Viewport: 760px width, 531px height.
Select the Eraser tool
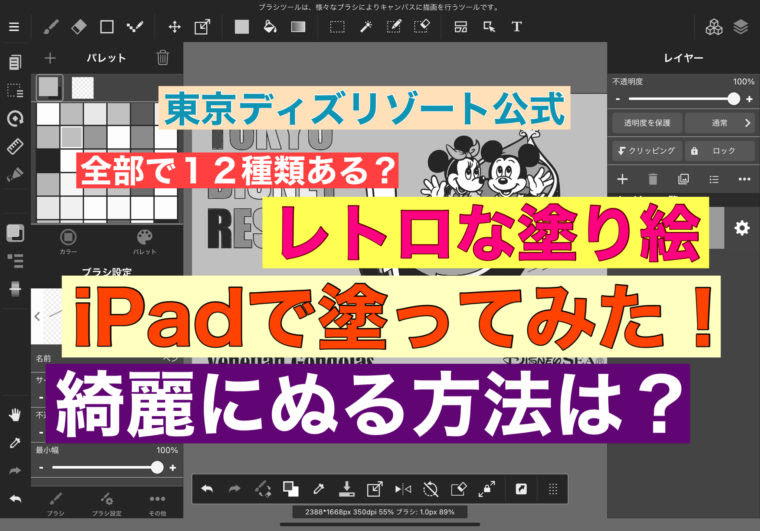(x=79, y=27)
